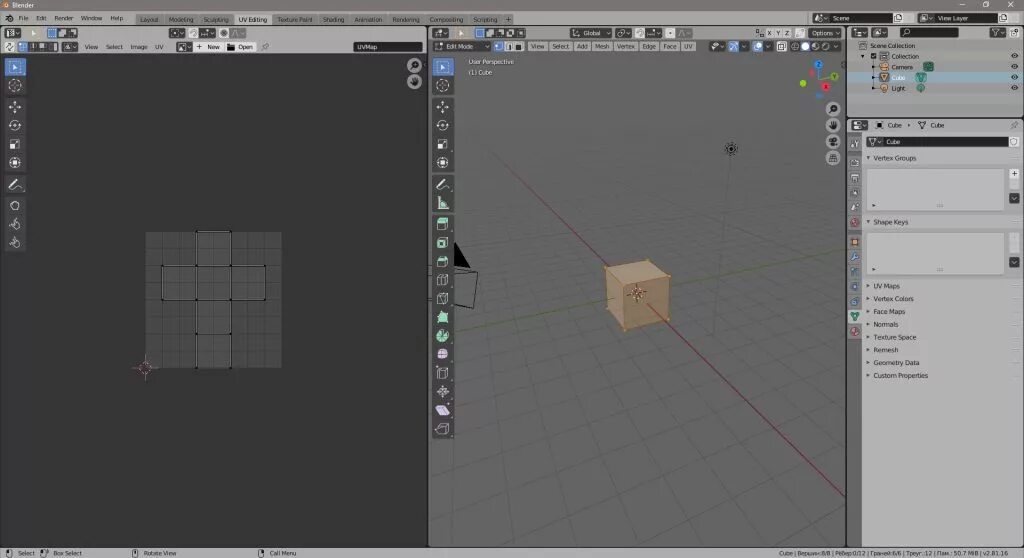
Task: Toggle visibility of Camera in outliner
Action: pyautogui.click(x=1014, y=67)
